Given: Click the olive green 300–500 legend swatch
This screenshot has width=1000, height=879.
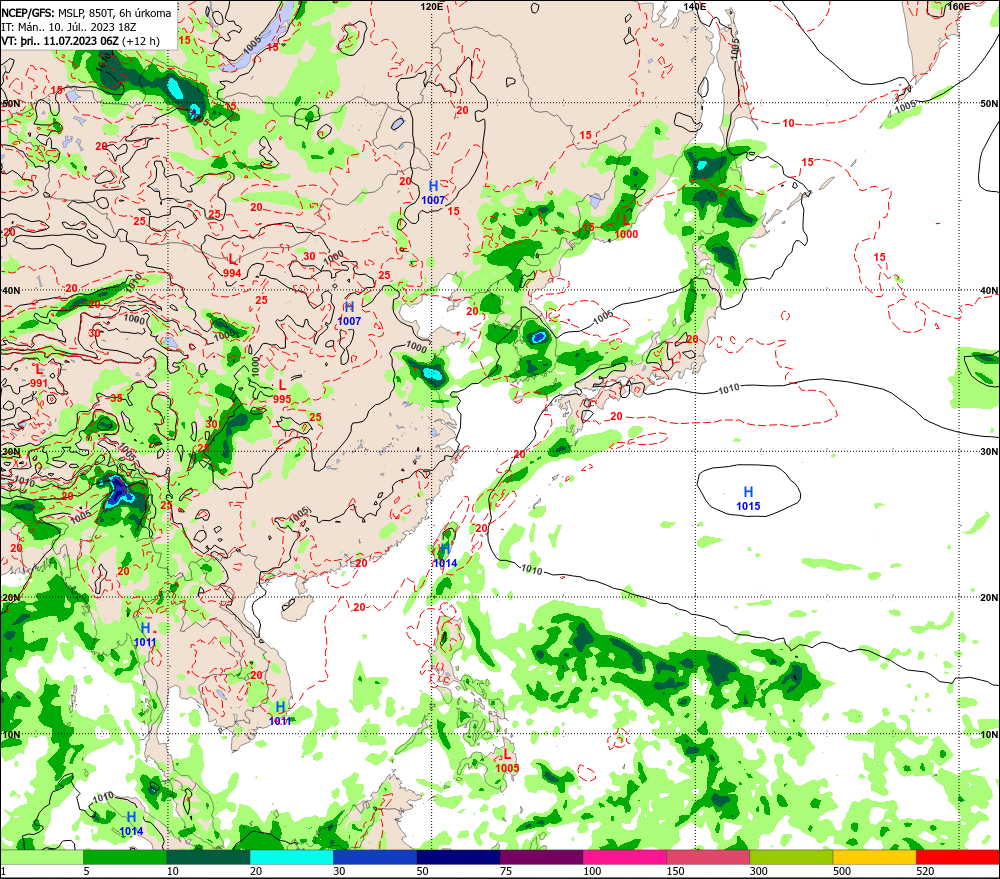Looking at the screenshot, I should 791,857.
